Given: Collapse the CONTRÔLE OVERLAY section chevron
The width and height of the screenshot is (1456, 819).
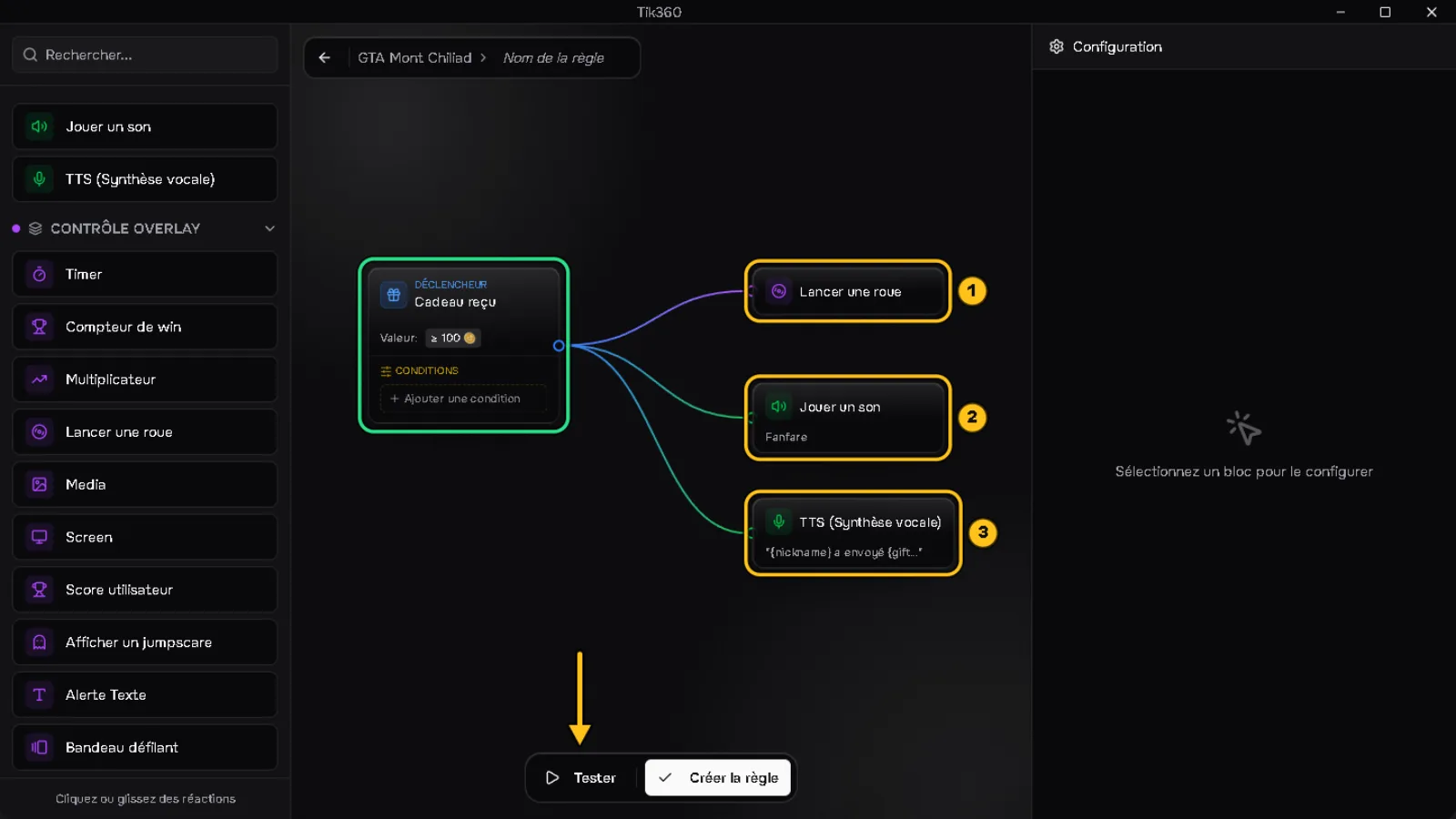Looking at the screenshot, I should point(269,228).
